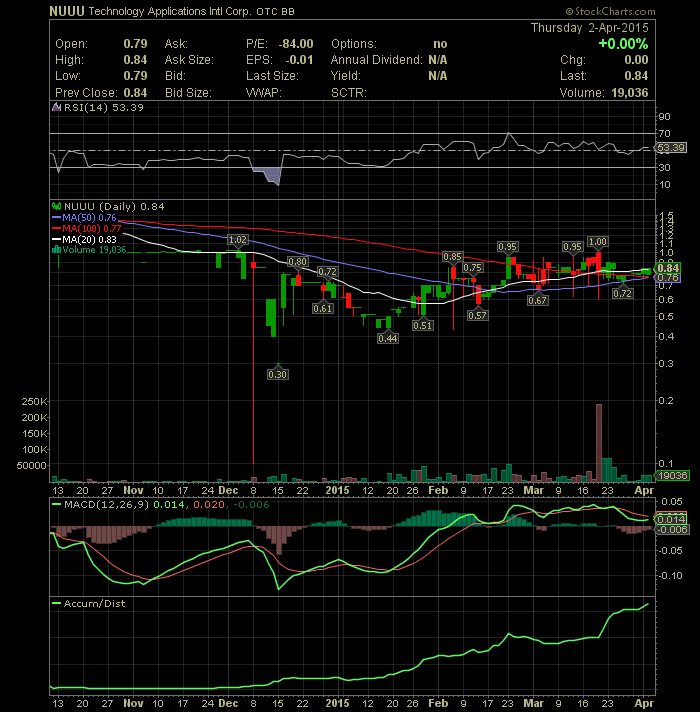Click the RSI(14) 53.39 panel label

[x=104, y=108]
